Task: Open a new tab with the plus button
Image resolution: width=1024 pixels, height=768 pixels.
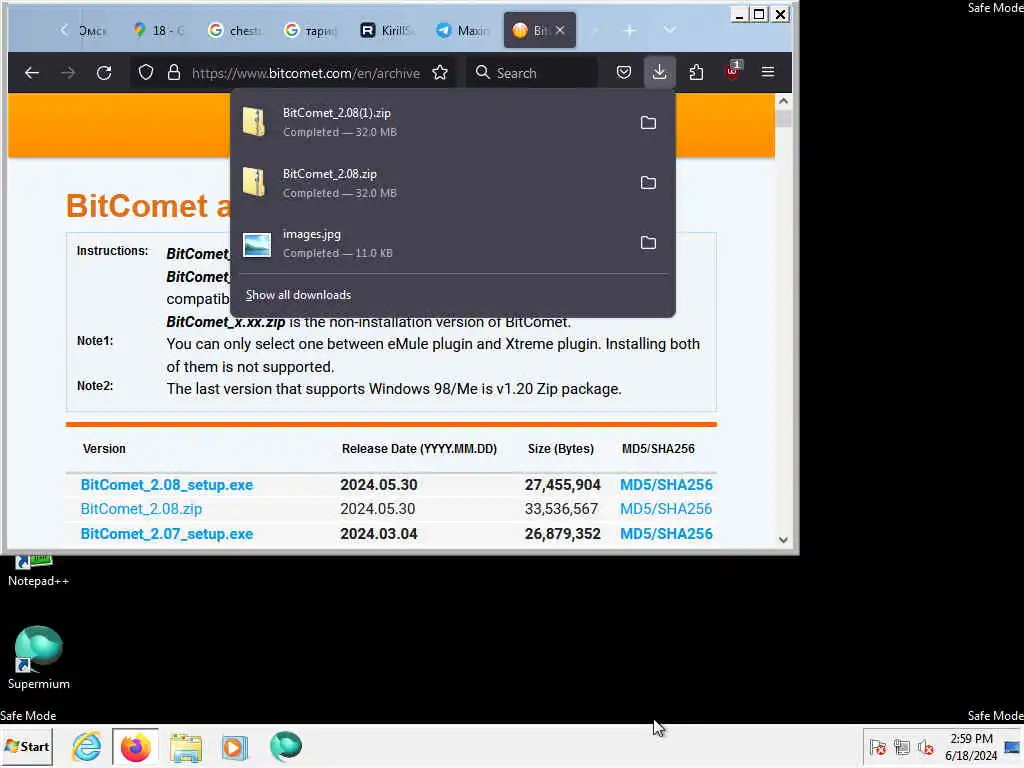Action: (x=630, y=31)
